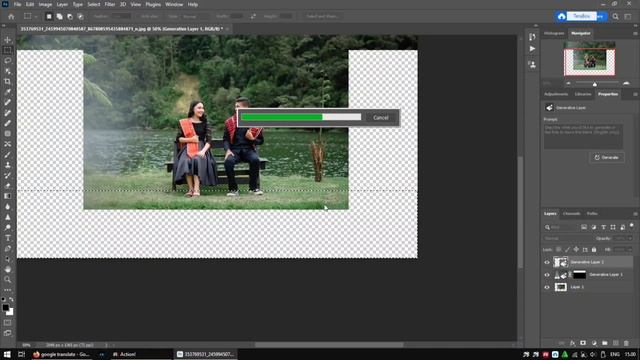The width and height of the screenshot is (640, 360).
Task: Add layer mask icon in Layers panel
Action: [583, 343]
